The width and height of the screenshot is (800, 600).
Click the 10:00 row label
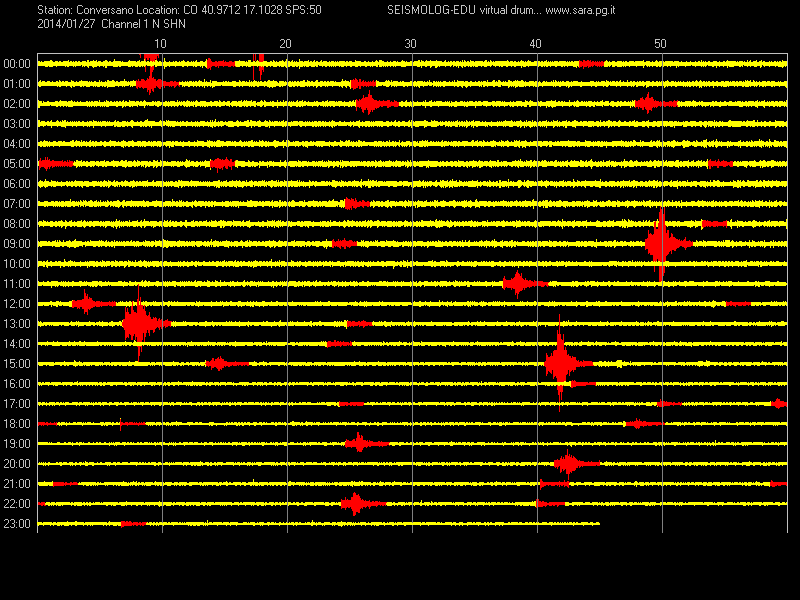[x=17, y=264]
